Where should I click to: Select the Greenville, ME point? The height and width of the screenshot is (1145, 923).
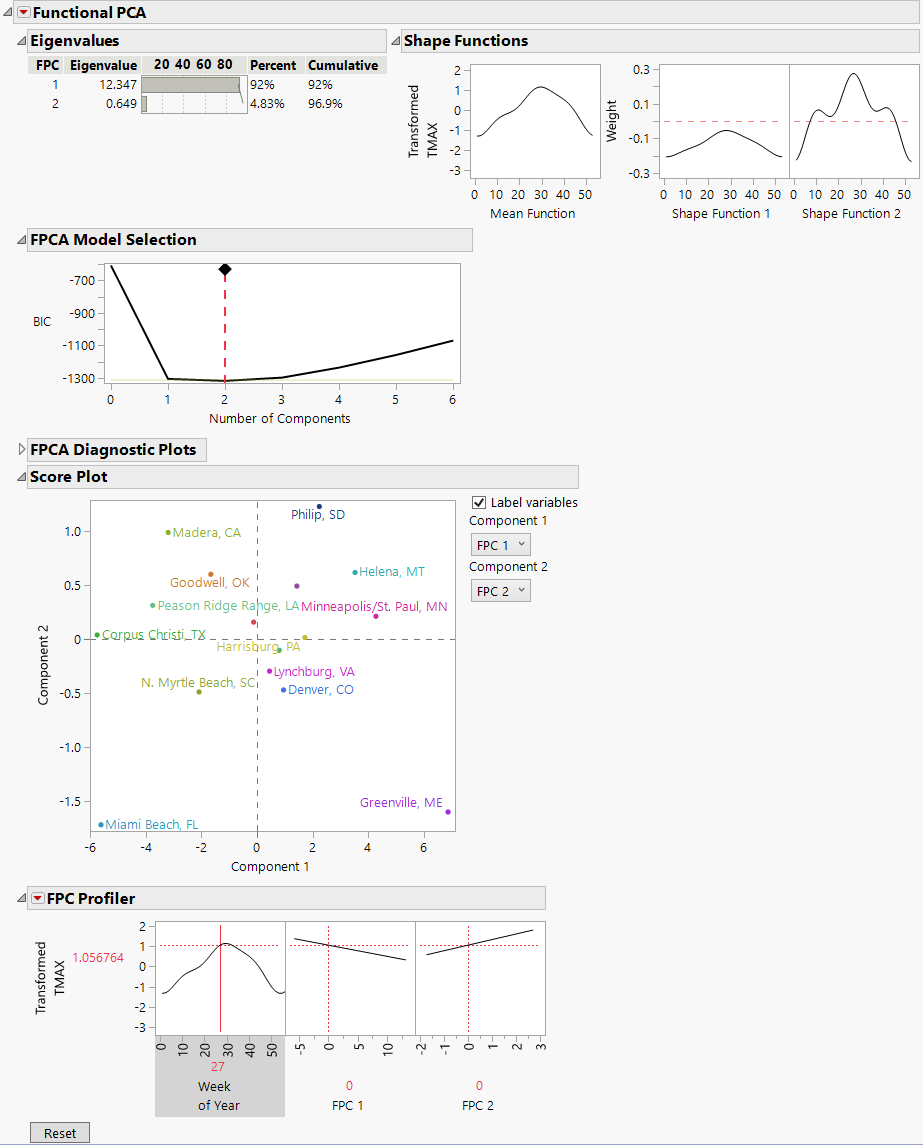[x=447, y=812]
